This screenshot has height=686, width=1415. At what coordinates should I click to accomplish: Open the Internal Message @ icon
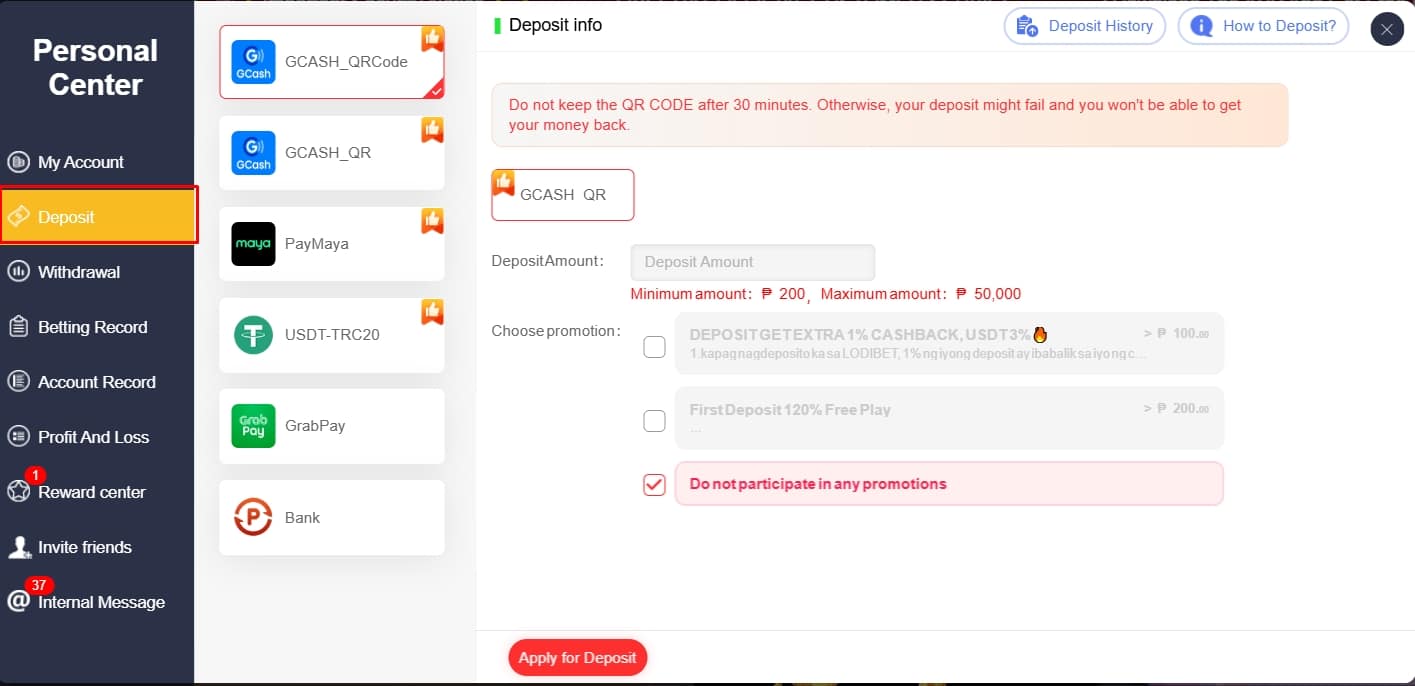[x=19, y=602]
